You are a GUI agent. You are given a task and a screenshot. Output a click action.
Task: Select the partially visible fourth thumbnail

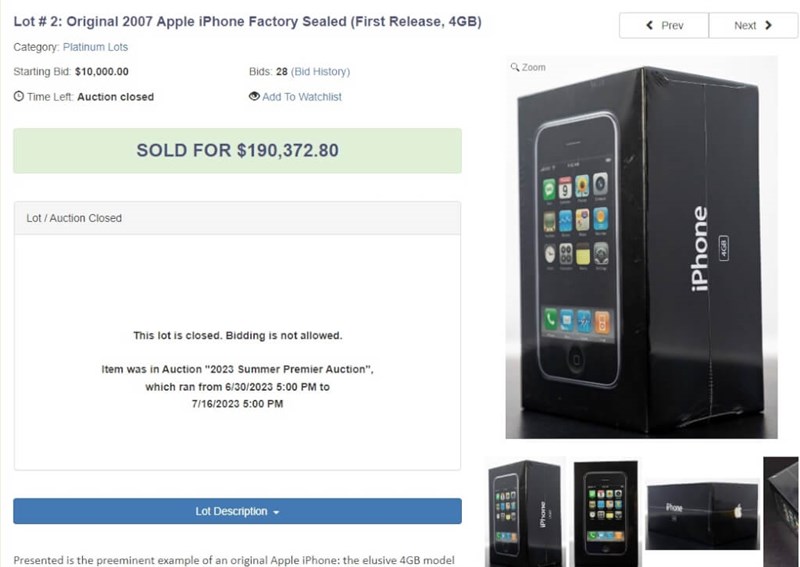point(782,510)
